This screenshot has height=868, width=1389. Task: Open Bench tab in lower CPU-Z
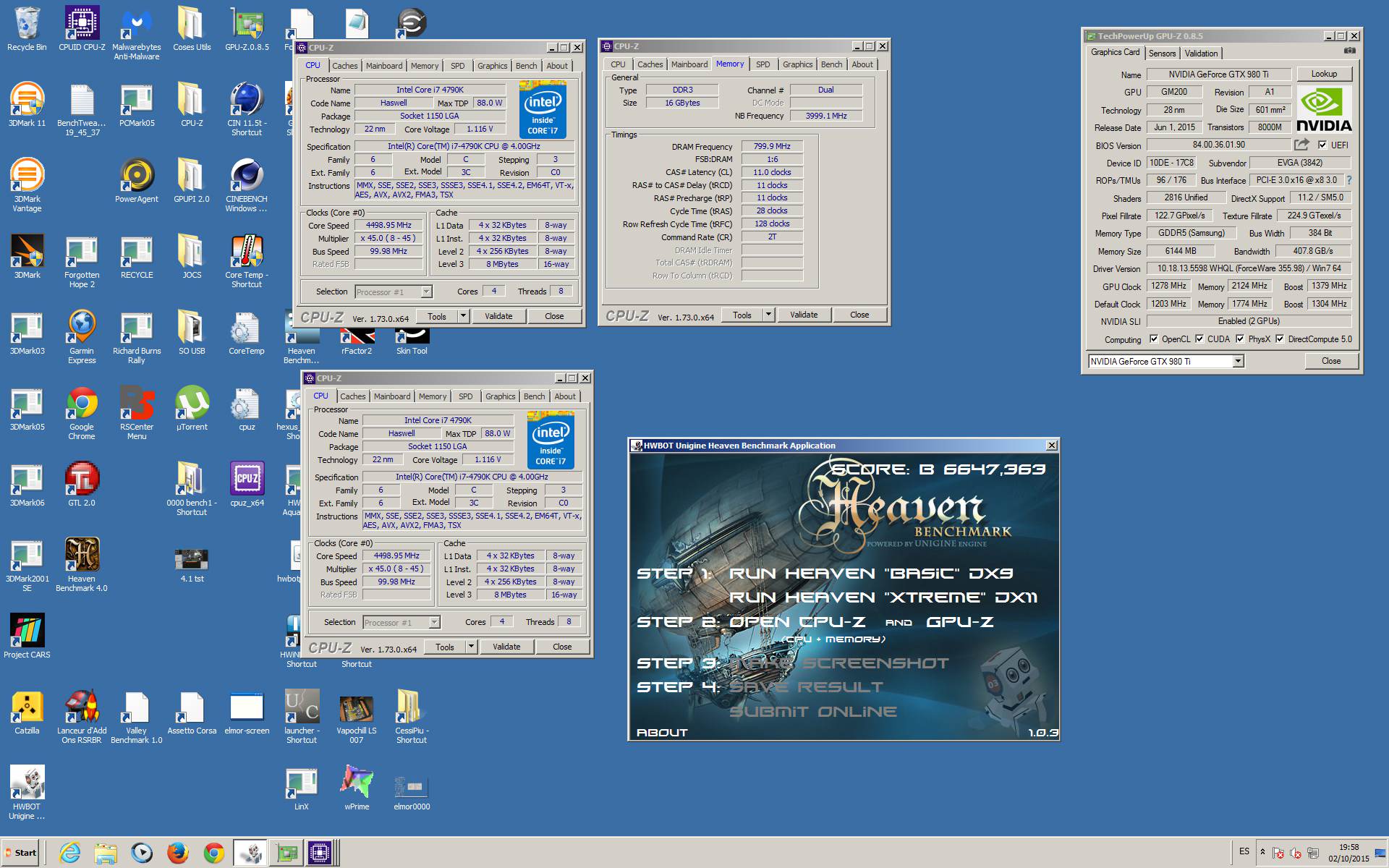[x=535, y=396]
